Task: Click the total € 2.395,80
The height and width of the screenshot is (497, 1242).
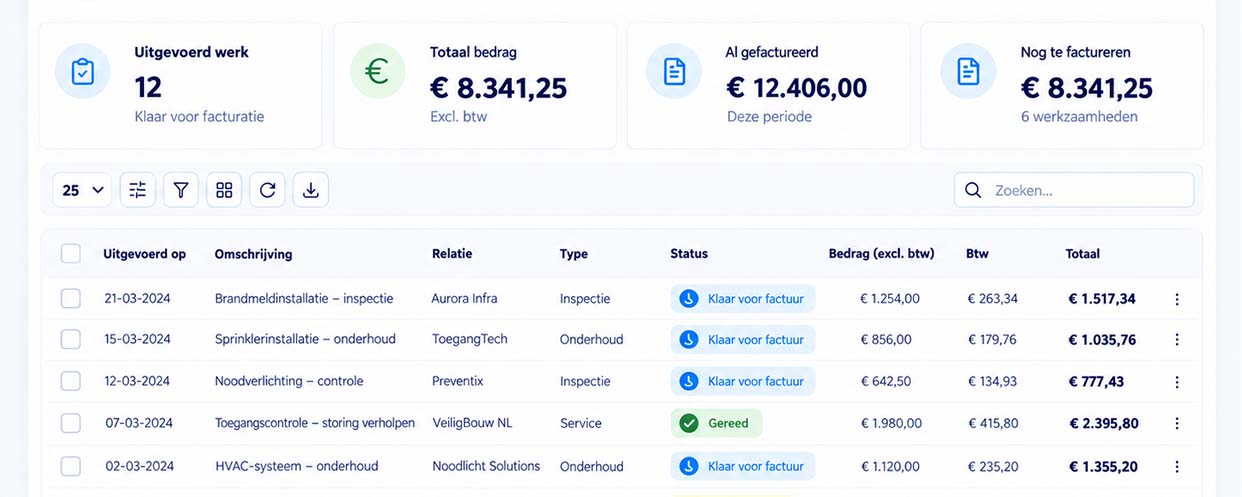Action: (1103, 424)
